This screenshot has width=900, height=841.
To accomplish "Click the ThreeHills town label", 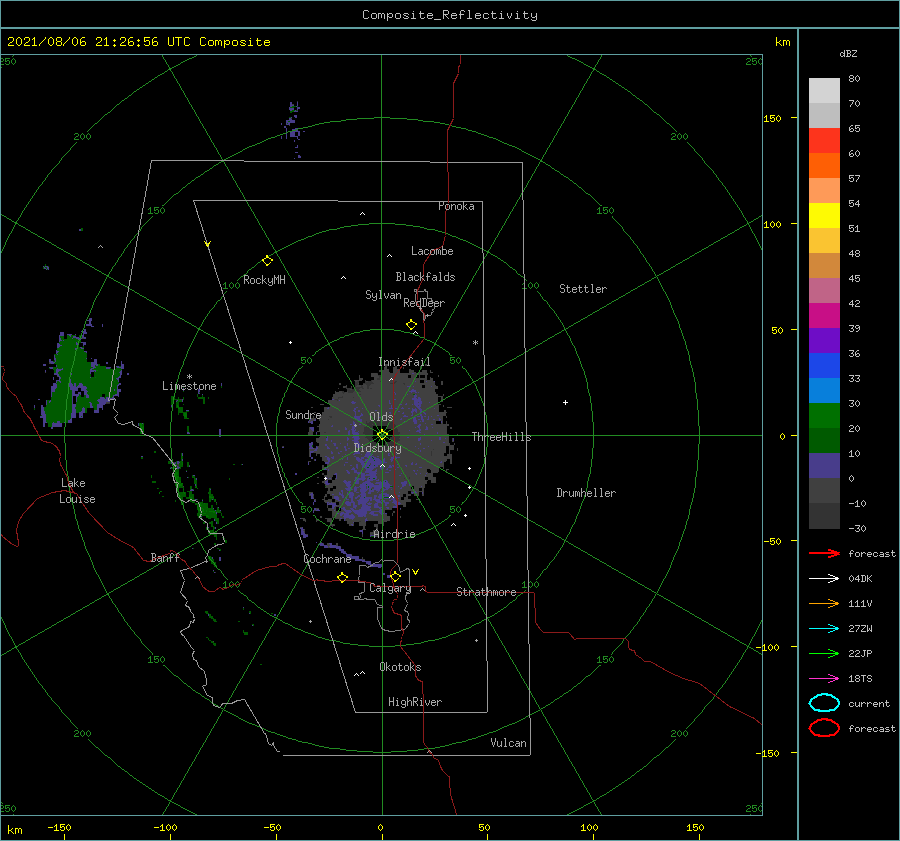I will [501, 437].
